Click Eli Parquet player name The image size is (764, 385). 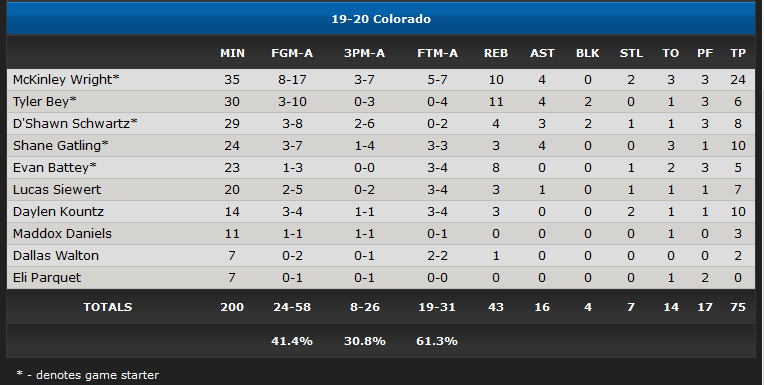(x=47, y=277)
